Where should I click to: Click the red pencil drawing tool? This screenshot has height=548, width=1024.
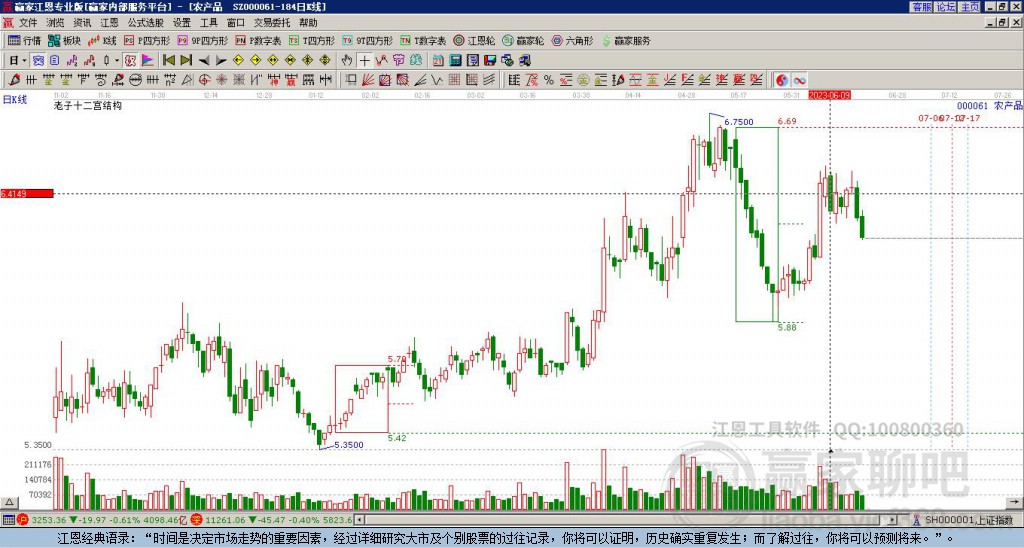click(x=14, y=80)
